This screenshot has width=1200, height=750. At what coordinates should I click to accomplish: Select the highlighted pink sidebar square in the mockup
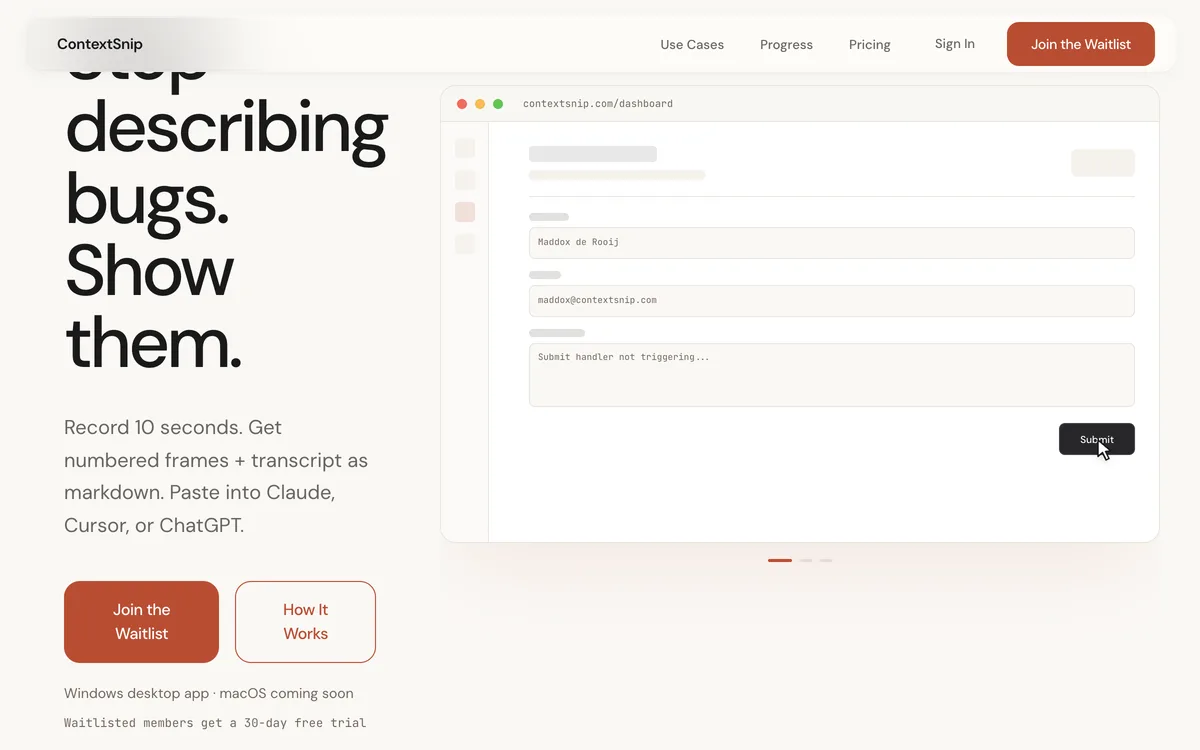[x=465, y=212]
